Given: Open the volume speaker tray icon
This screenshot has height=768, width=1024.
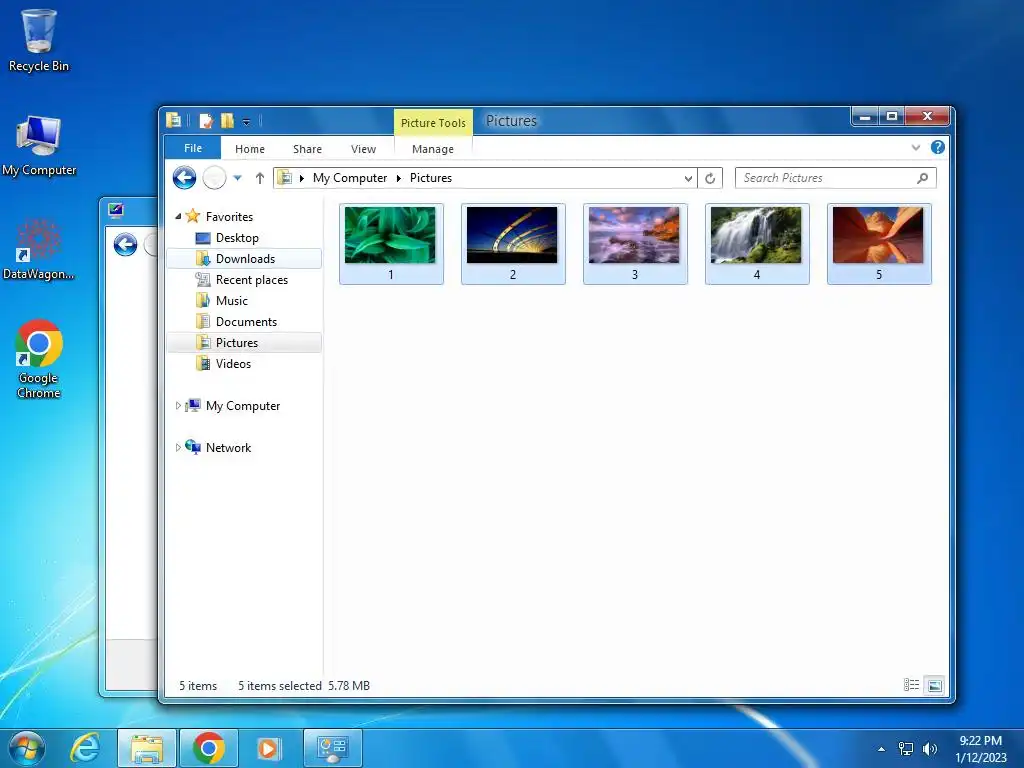Looking at the screenshot, I should click(929, 749).
